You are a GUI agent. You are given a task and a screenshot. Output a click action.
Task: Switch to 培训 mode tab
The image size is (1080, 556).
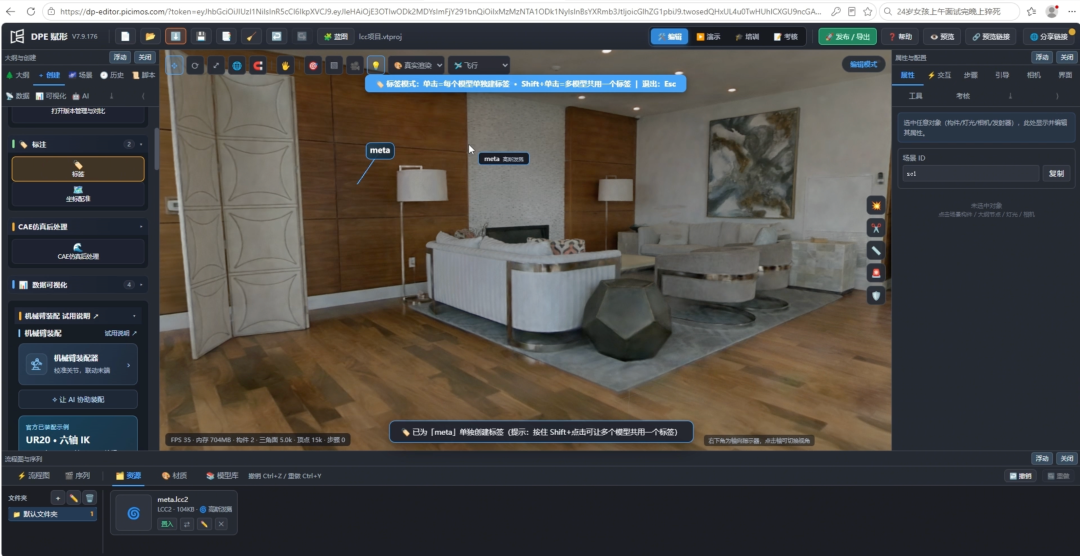747,37
